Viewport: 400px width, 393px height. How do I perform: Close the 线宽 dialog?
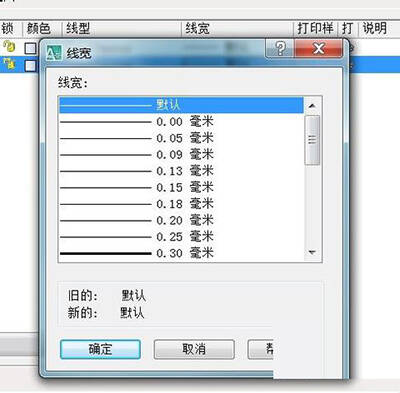pos(319,49)
